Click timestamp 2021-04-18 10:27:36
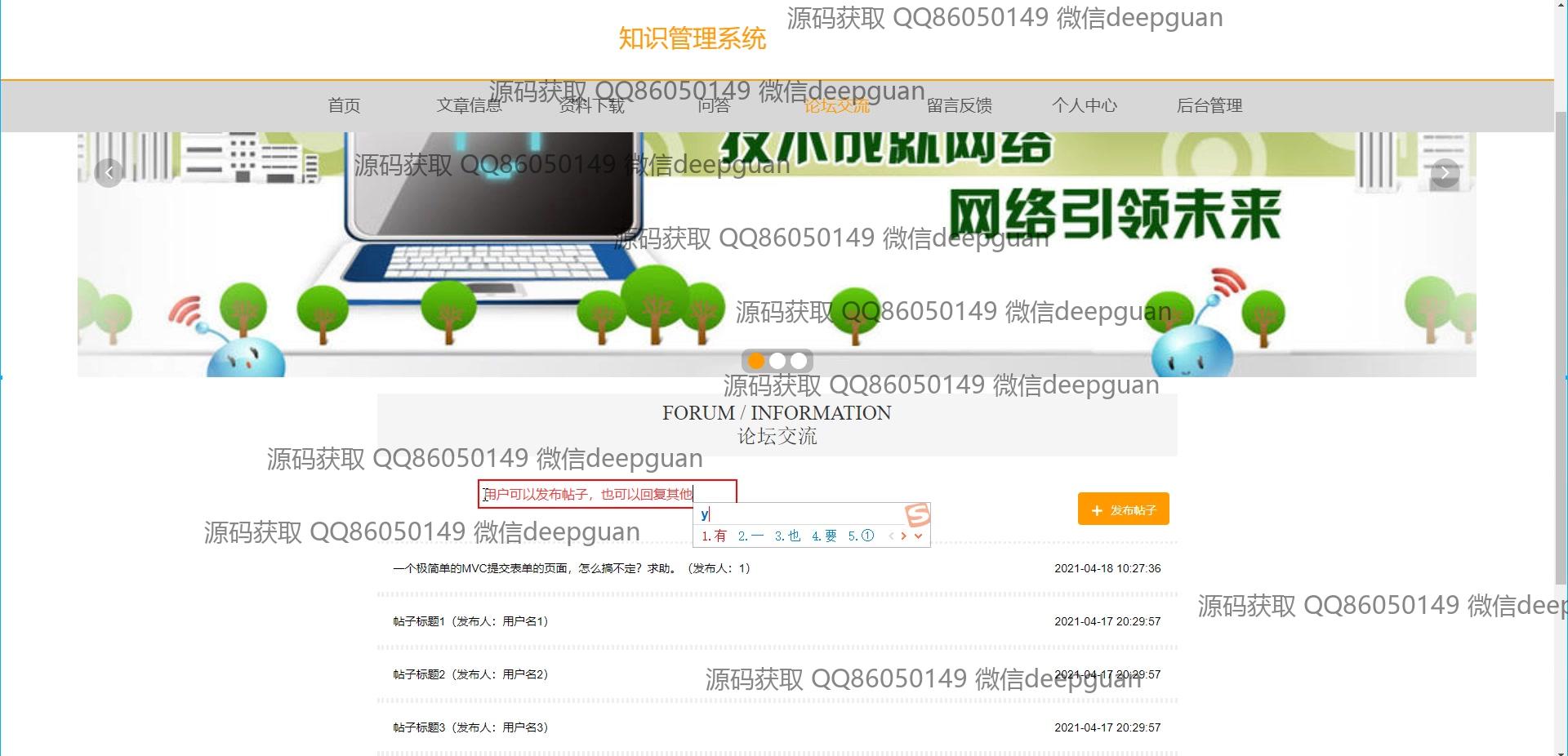The width and height of the screenshot is (1568, 756). [1107, 568]
